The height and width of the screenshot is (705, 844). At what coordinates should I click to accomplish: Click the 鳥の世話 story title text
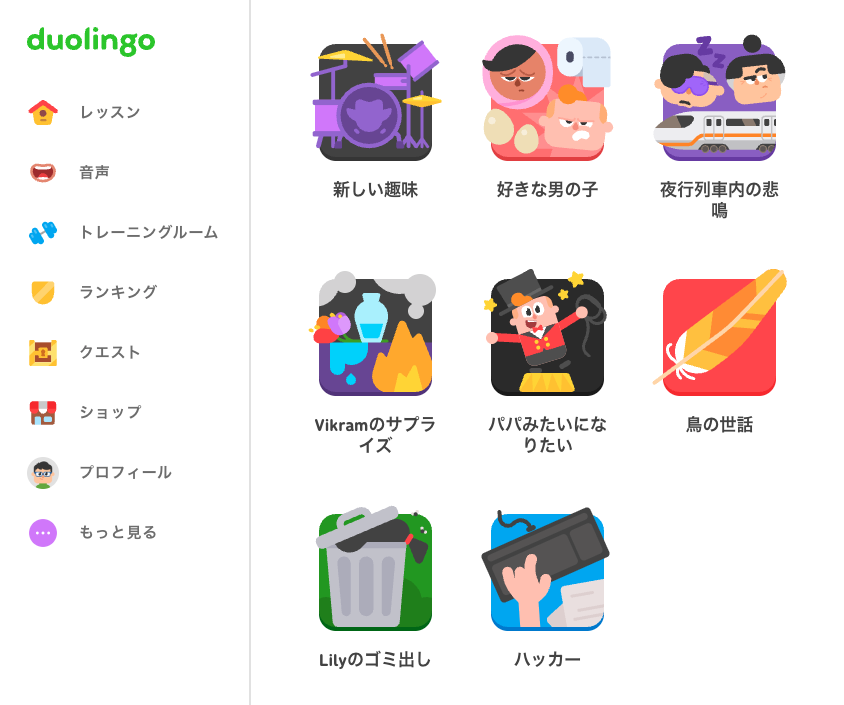click(719, 425)
